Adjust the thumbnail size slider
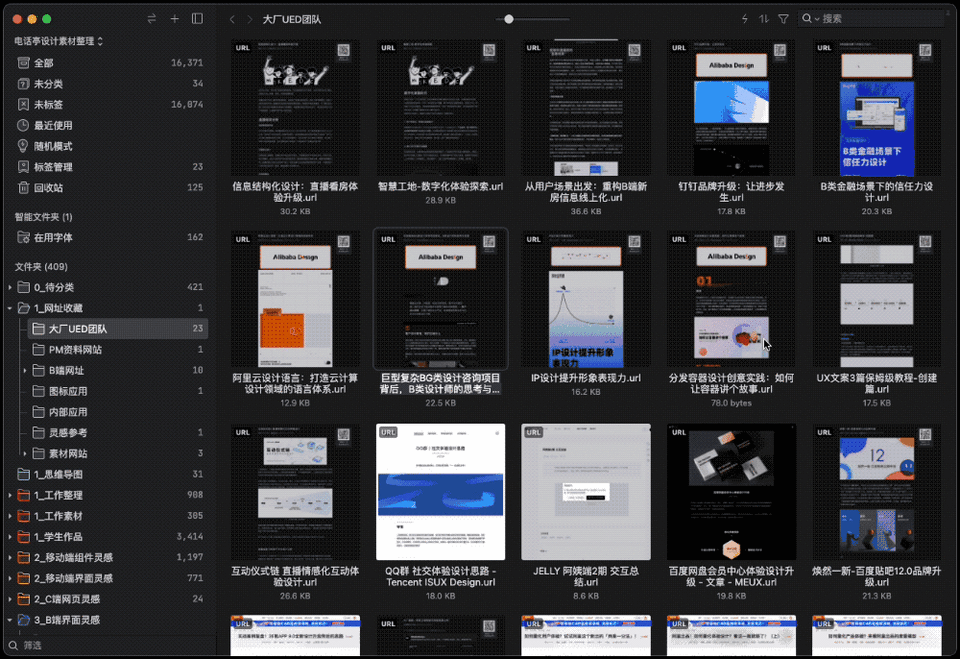 pyautogui.click(x=509, y=19)
